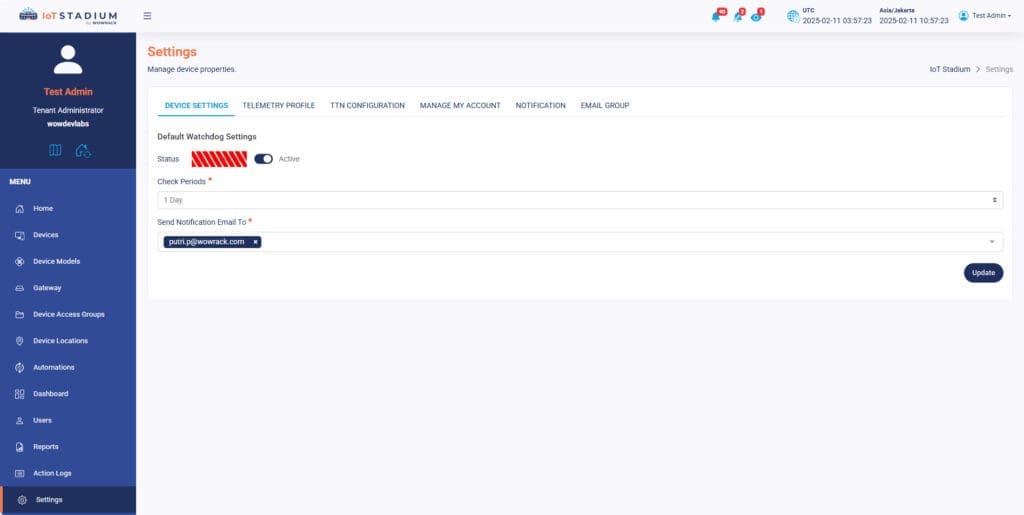Open Device Locations from the sidebar
The height and width of the screenshot is (515, 1024).
coord(60,341)
